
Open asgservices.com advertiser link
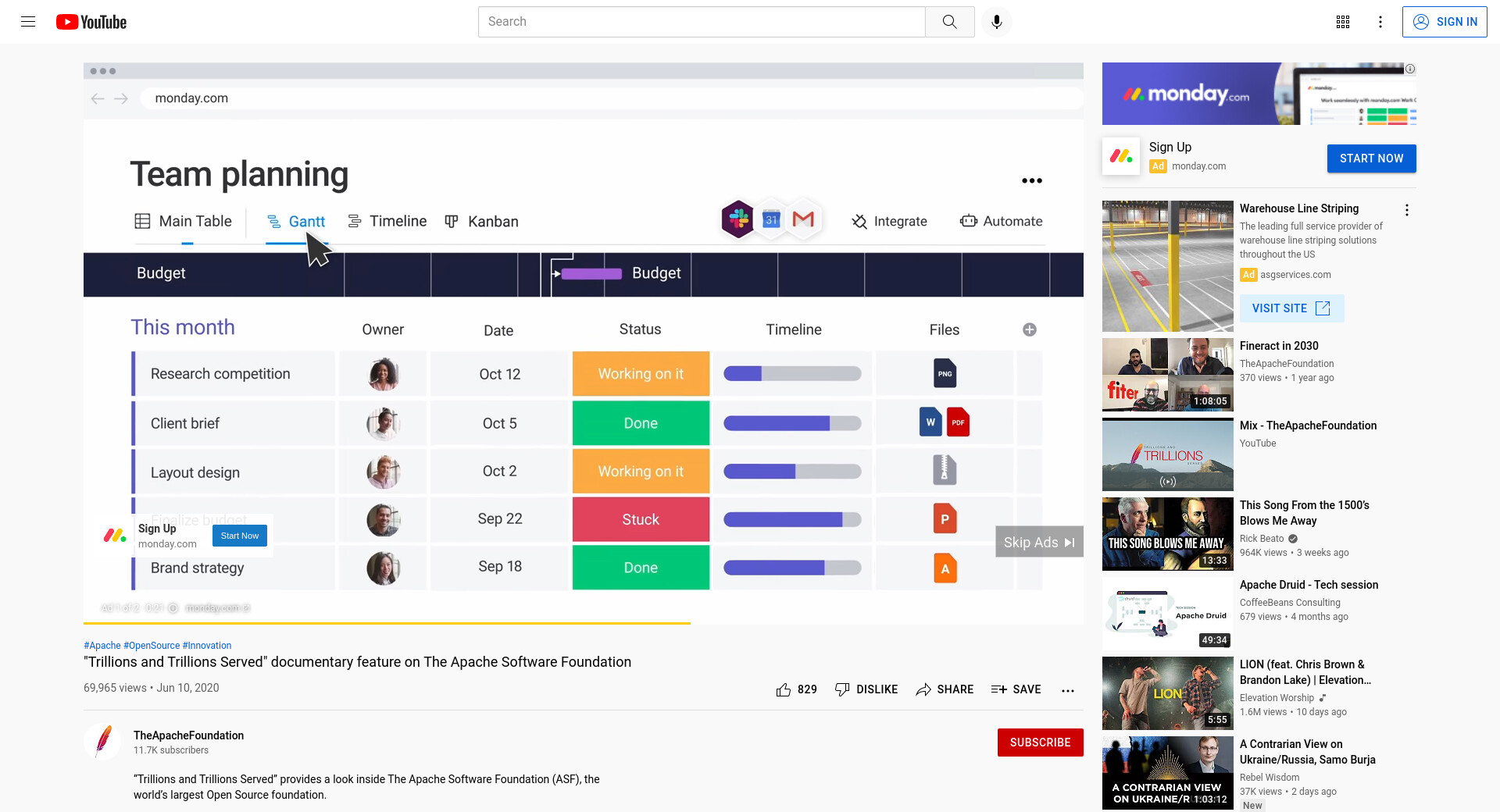(x=1295, y=275)
